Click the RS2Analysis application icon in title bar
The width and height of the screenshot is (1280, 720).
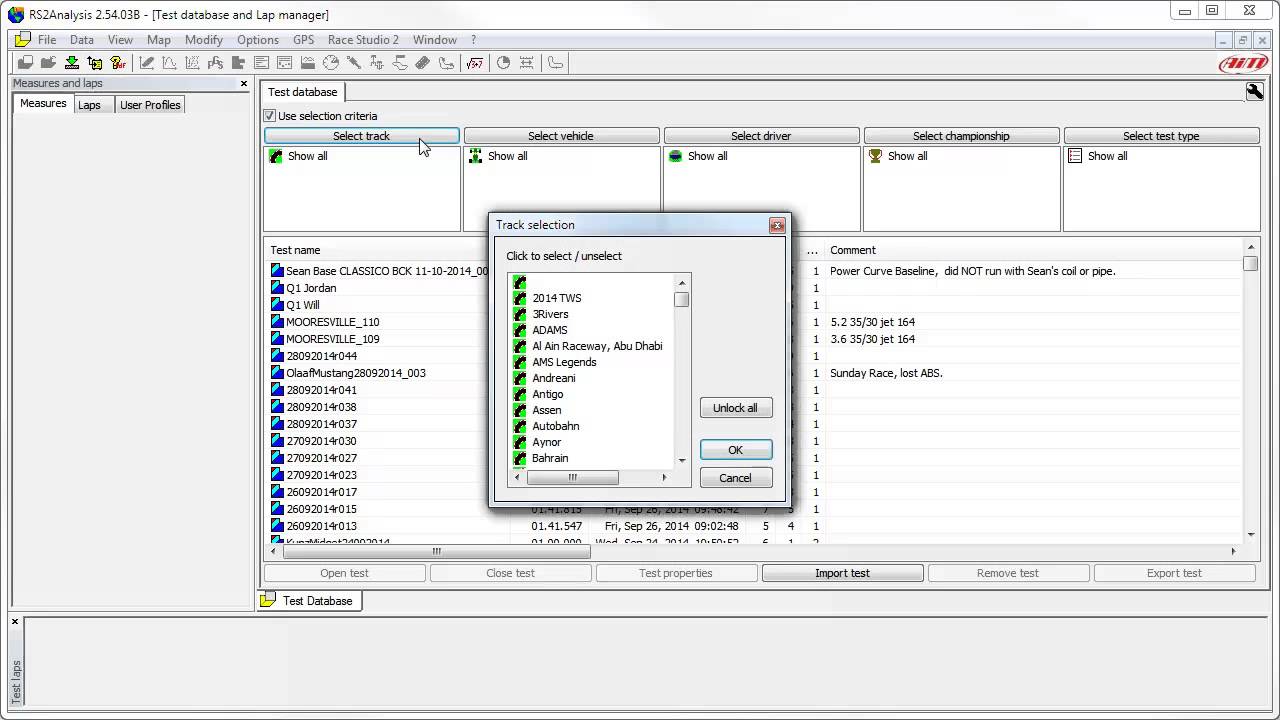tap(16, 14)
